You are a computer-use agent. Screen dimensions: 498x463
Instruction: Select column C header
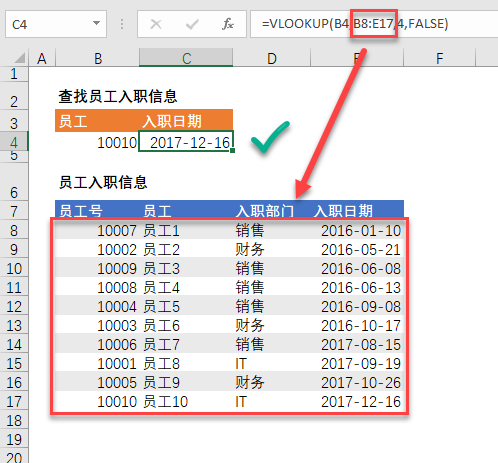point(186,59)
